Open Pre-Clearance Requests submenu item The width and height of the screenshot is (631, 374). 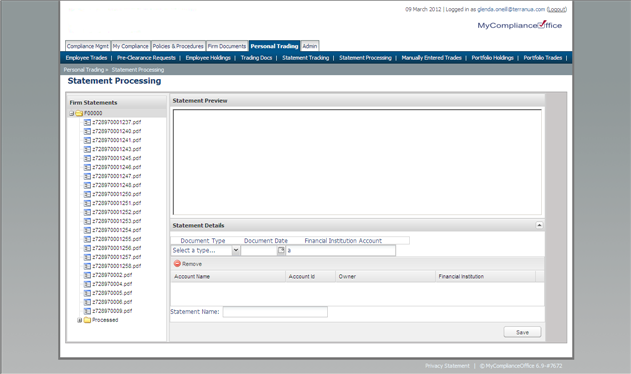pos(146,58)
